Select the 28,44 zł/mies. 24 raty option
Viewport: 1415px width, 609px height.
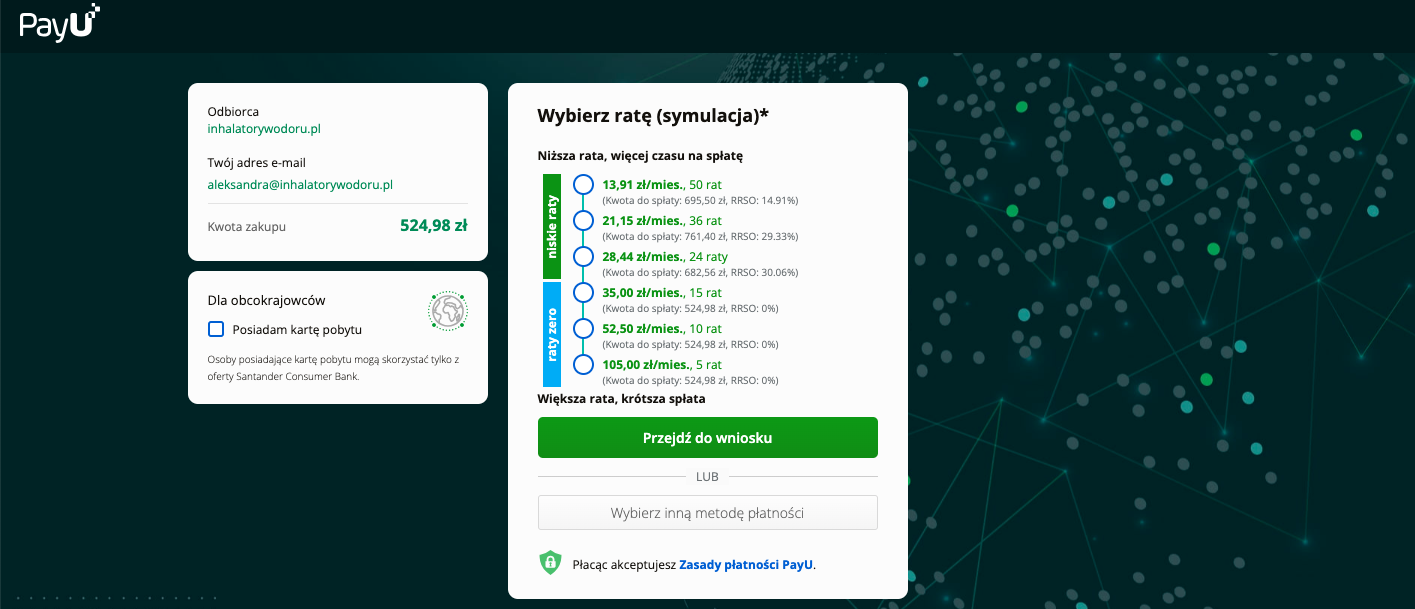point(583,257)
